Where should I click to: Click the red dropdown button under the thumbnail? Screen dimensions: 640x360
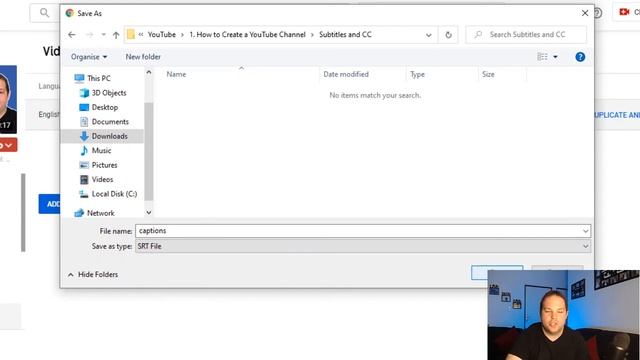[8, 145]
